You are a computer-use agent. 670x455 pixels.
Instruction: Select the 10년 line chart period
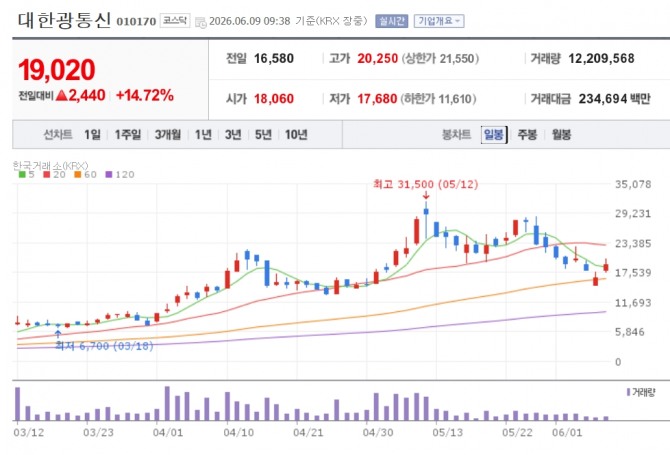coord(296,135)
